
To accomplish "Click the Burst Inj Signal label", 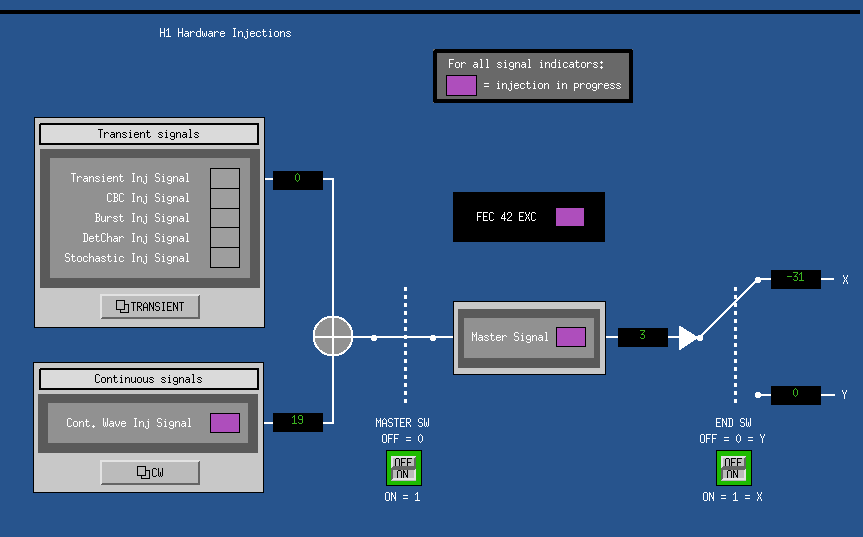I will click(142, 218).
